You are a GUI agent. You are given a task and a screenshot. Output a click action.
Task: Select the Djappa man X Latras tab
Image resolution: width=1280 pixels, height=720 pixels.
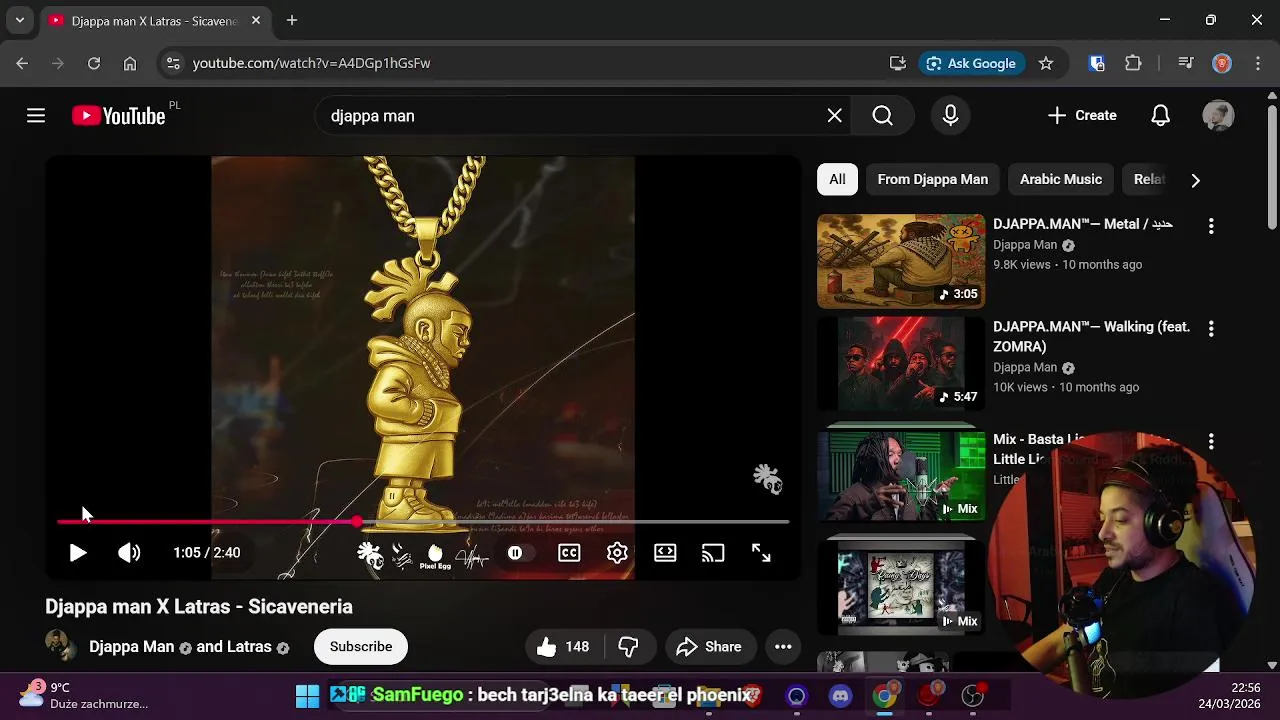pos(154,20)
